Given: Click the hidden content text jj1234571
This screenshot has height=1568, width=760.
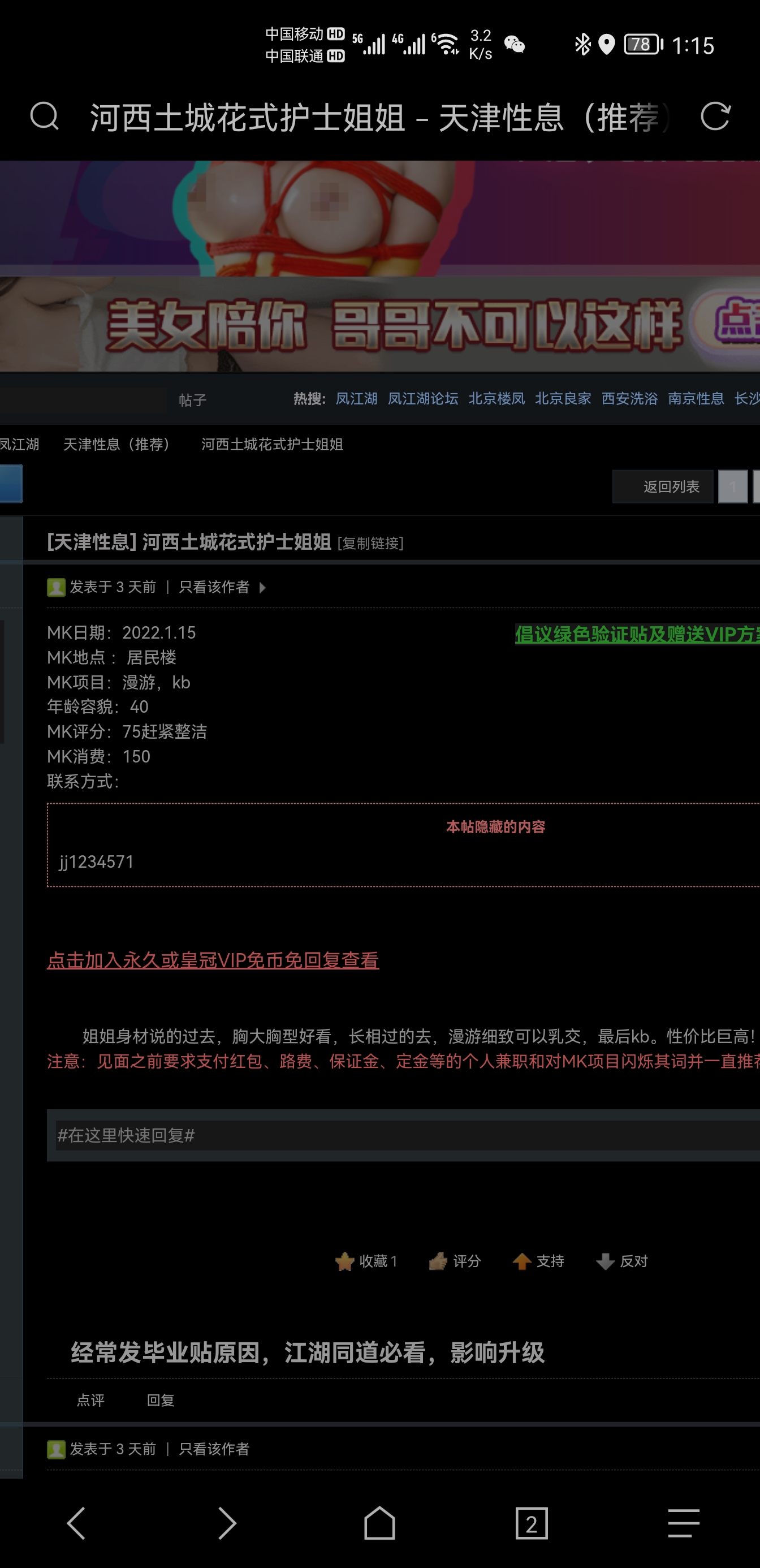Looking at the screenshot, I should (96, 862).
